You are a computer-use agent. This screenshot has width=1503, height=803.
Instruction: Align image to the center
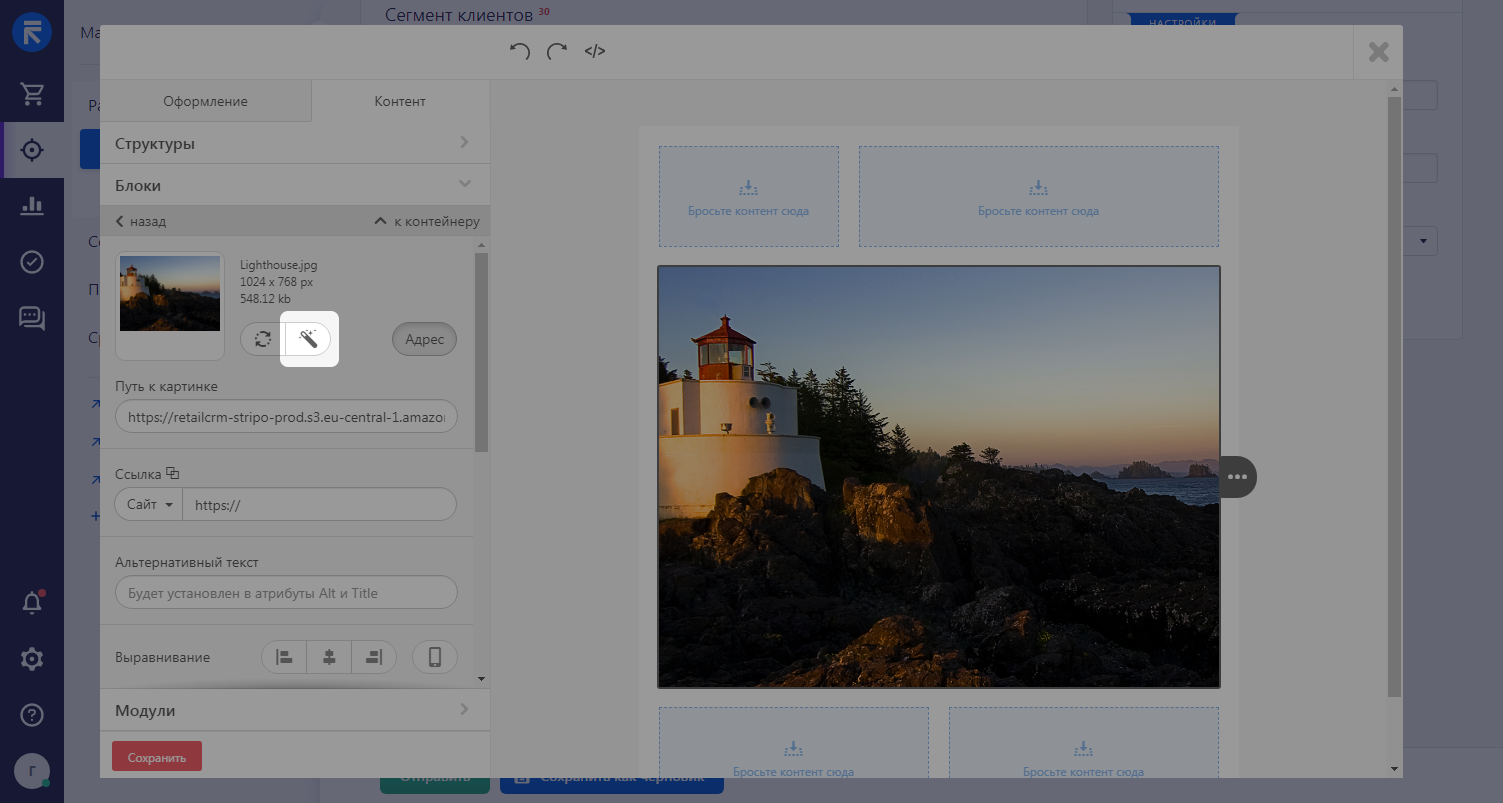(x=329, y=657)
